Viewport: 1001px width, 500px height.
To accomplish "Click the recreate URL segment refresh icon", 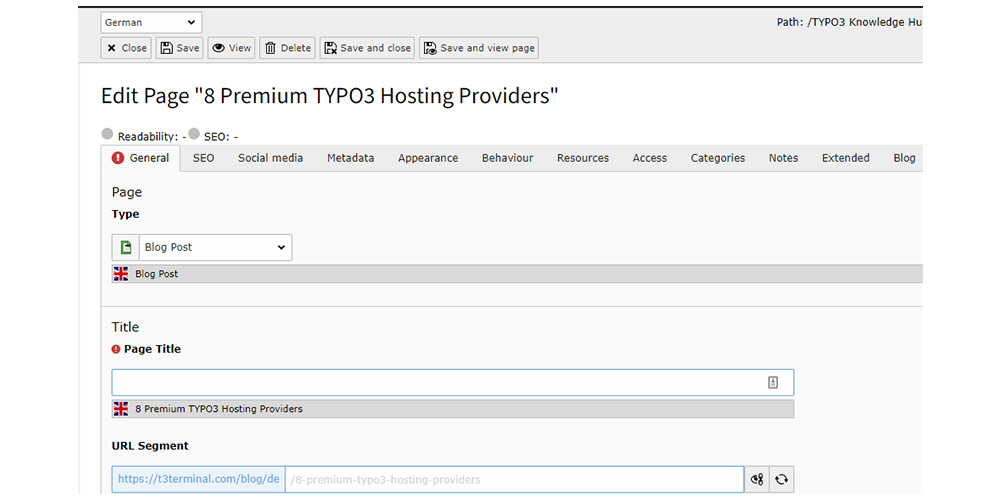I will tap(781, 479).
